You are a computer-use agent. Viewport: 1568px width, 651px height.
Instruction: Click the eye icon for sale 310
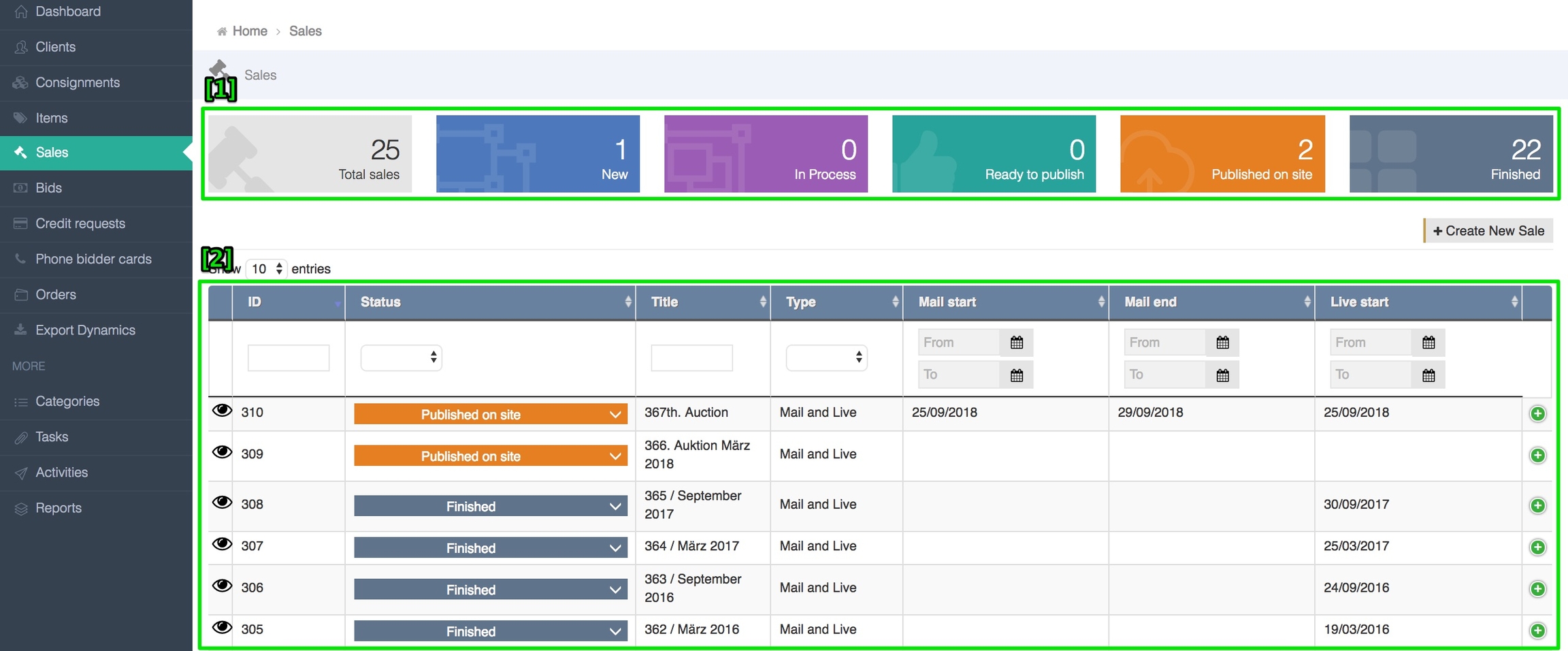[222, 411]
